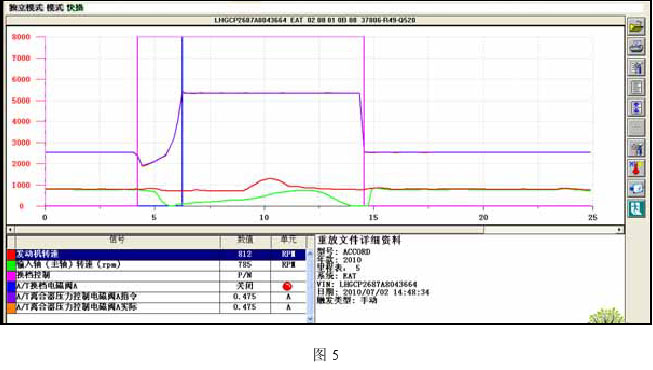Click the toolbar icon just above the thermometer
Viewport: 653px width, 370px height.
[636, 148]
